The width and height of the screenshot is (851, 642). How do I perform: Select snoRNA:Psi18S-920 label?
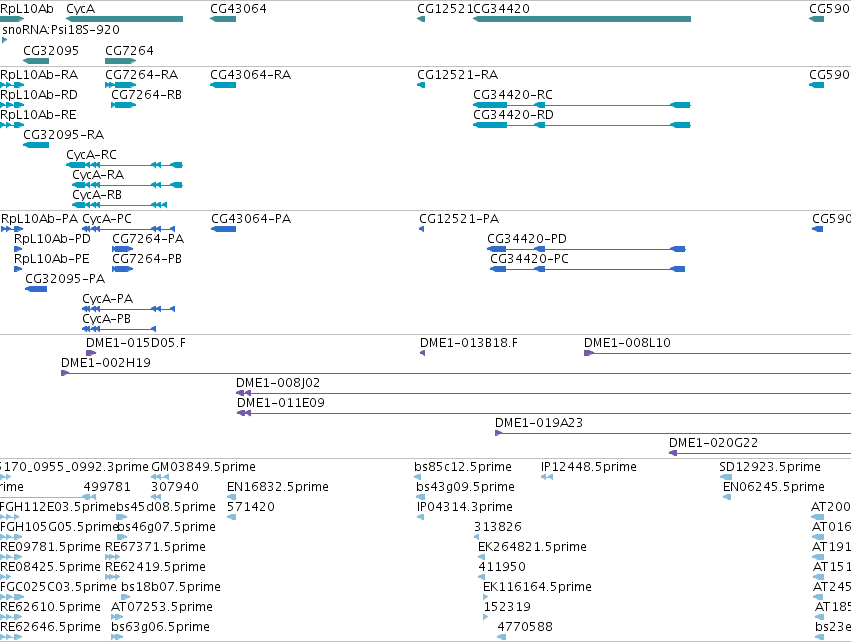61,29
